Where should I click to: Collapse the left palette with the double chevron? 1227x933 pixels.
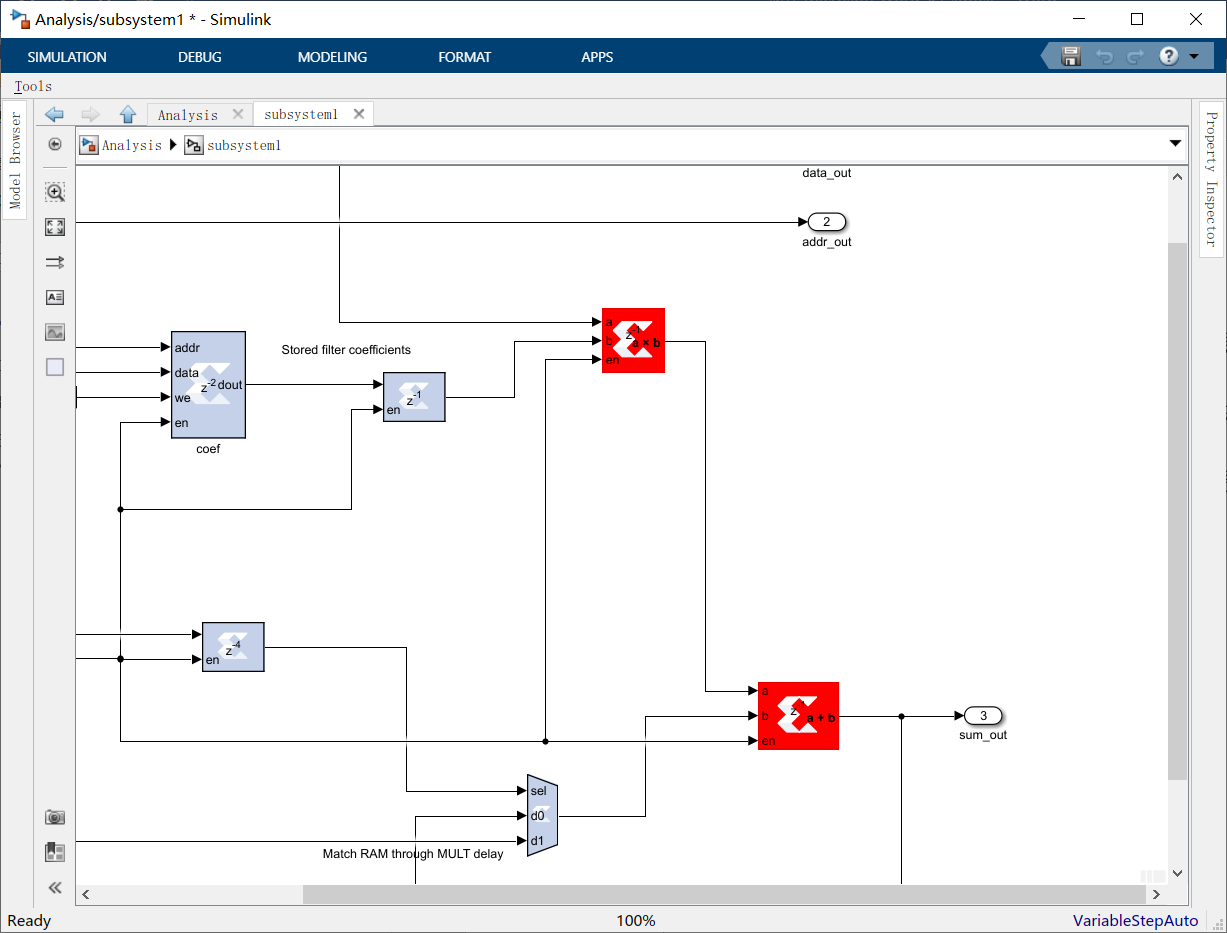point(55,887)
